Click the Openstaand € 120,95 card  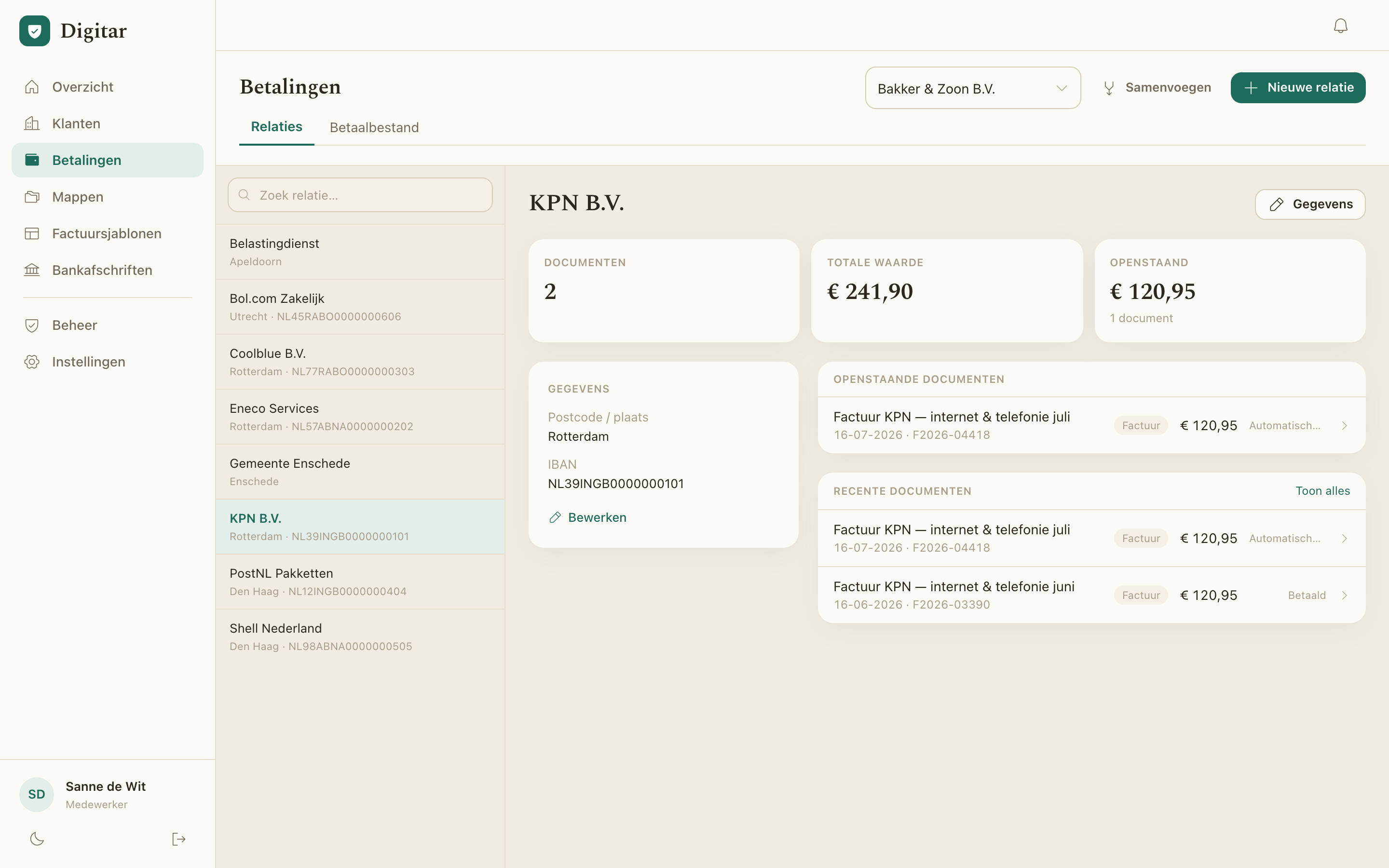(1229, 291)
